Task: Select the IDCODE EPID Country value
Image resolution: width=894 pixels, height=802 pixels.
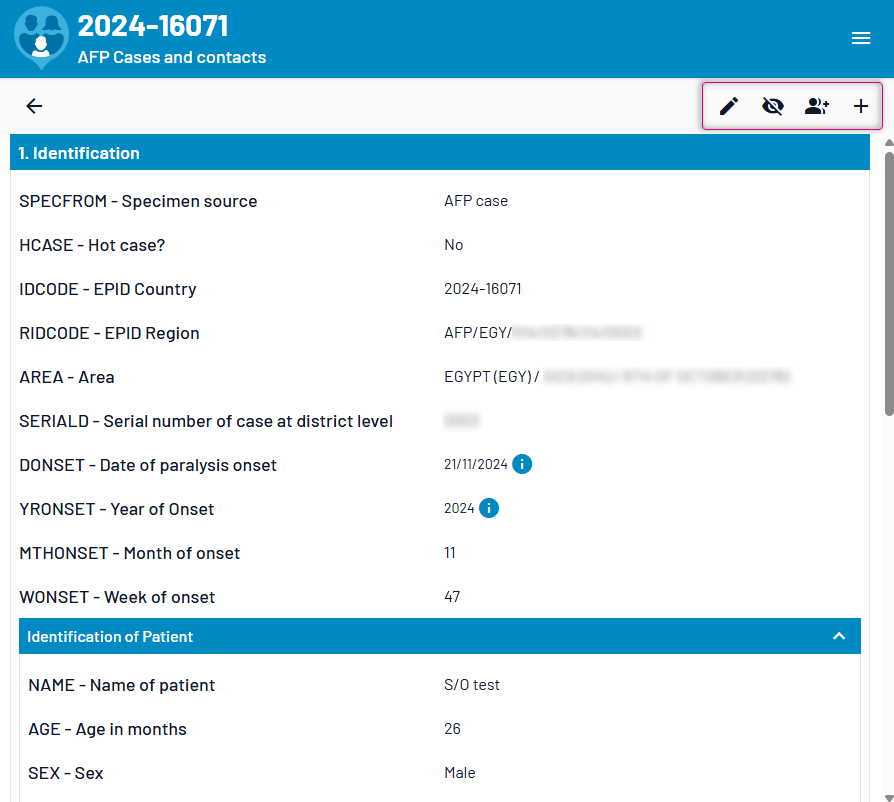Action: (482, 289)
